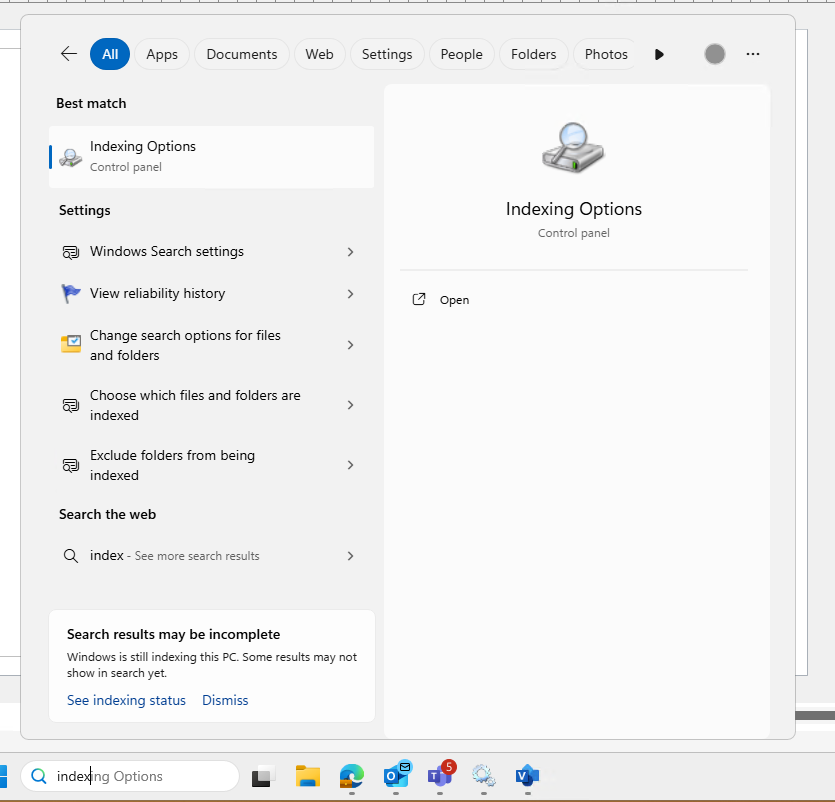Select the All filter tab
This screenshot has width=835, height=802.
(x=110, y=54)
